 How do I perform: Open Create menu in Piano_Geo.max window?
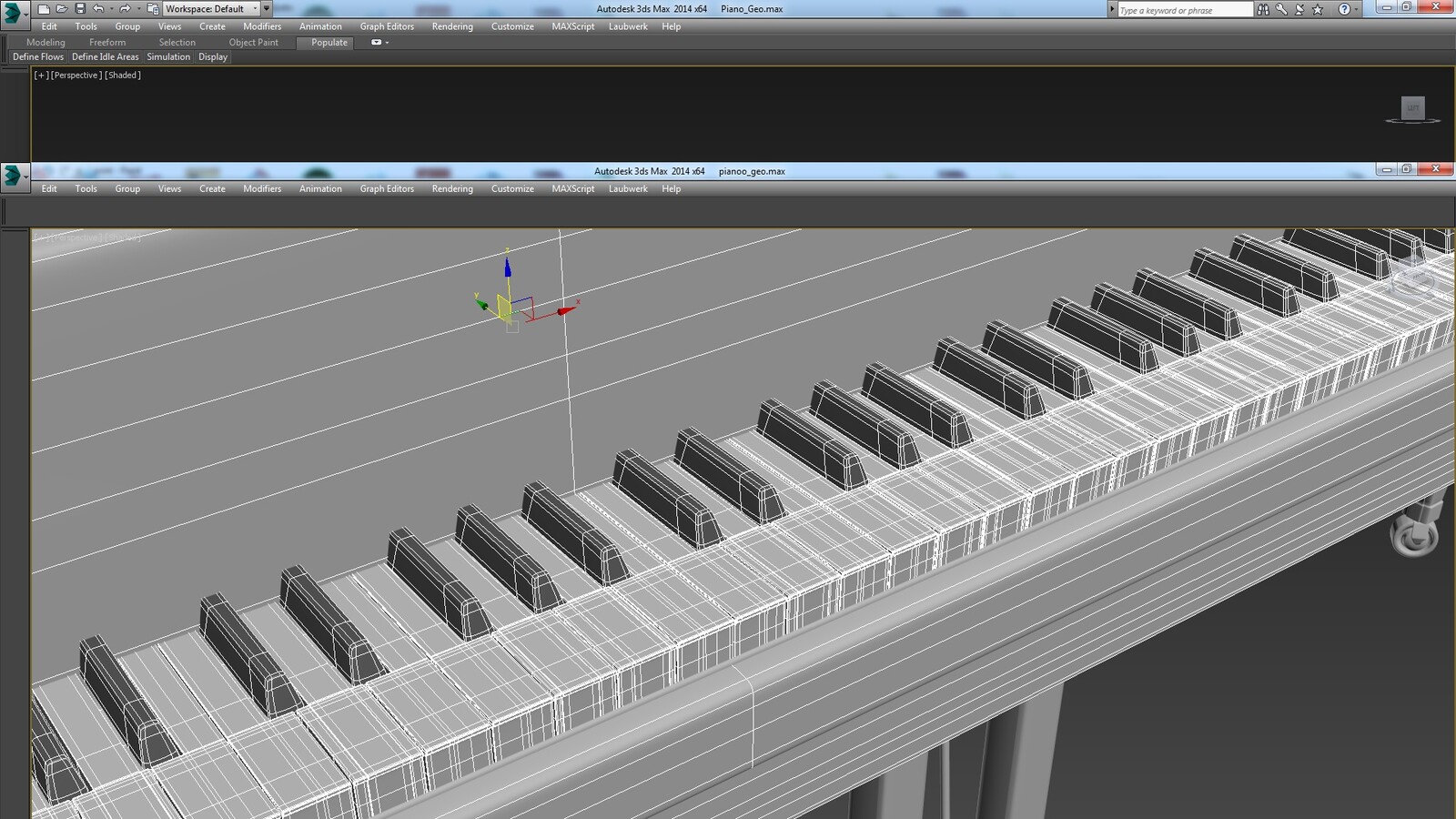(x=212, y=26)
